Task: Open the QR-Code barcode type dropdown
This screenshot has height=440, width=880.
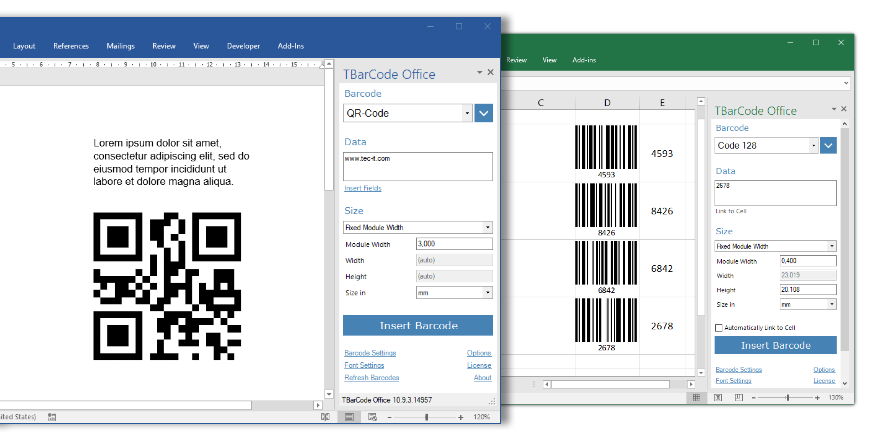Action: tap(467, 113)
